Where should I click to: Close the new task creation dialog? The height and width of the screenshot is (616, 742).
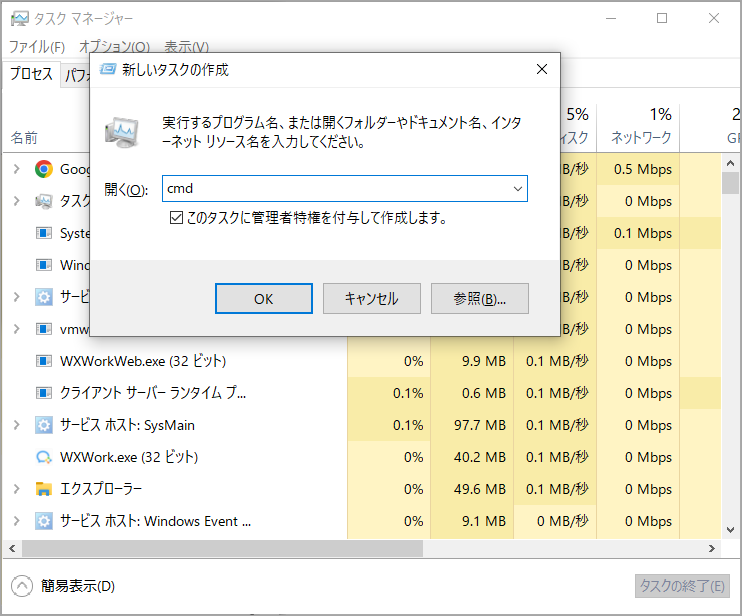[542, 70]
